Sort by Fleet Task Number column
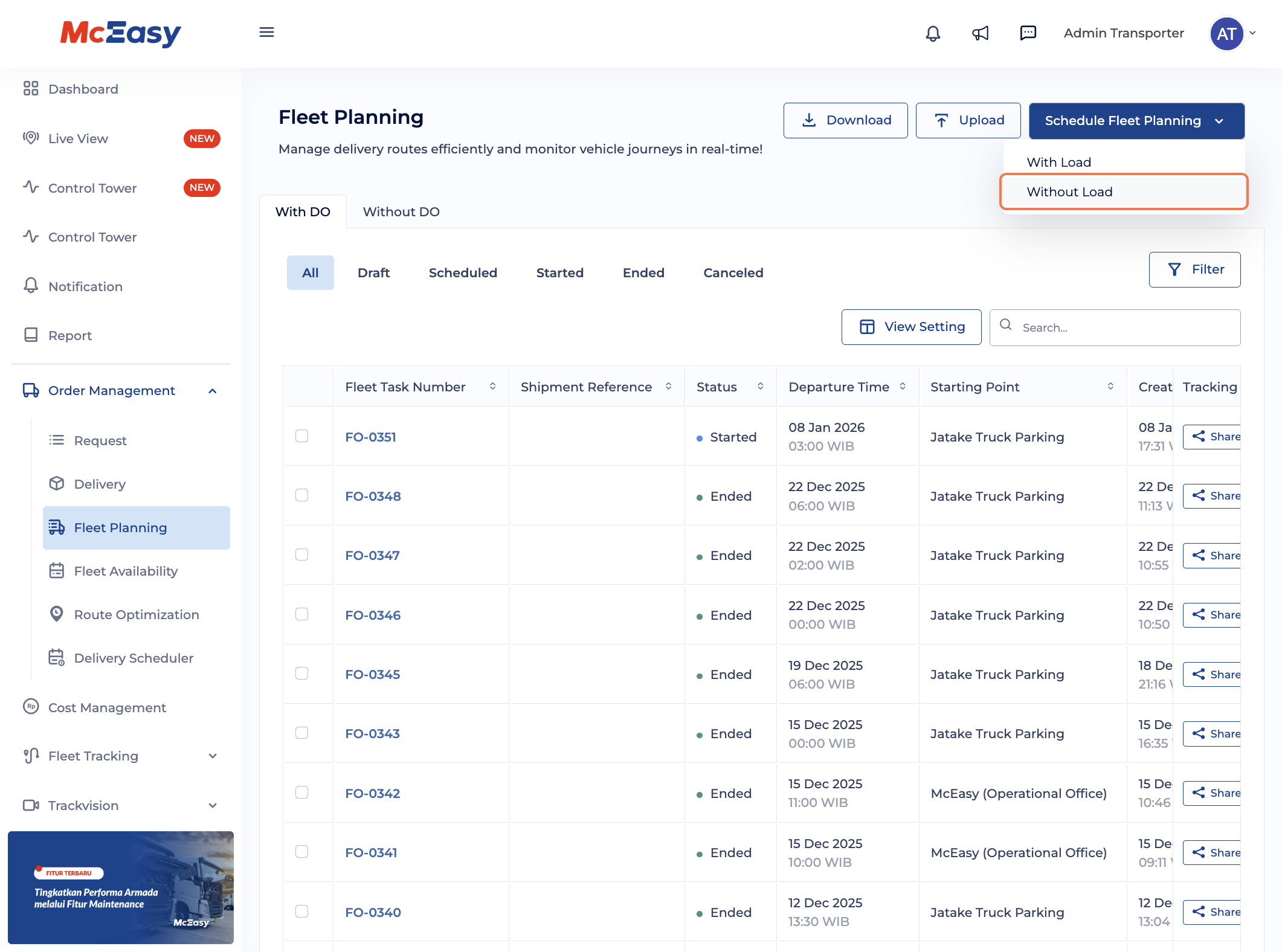The width and height of the screenshot is (1282, 952). pos(492,387)
